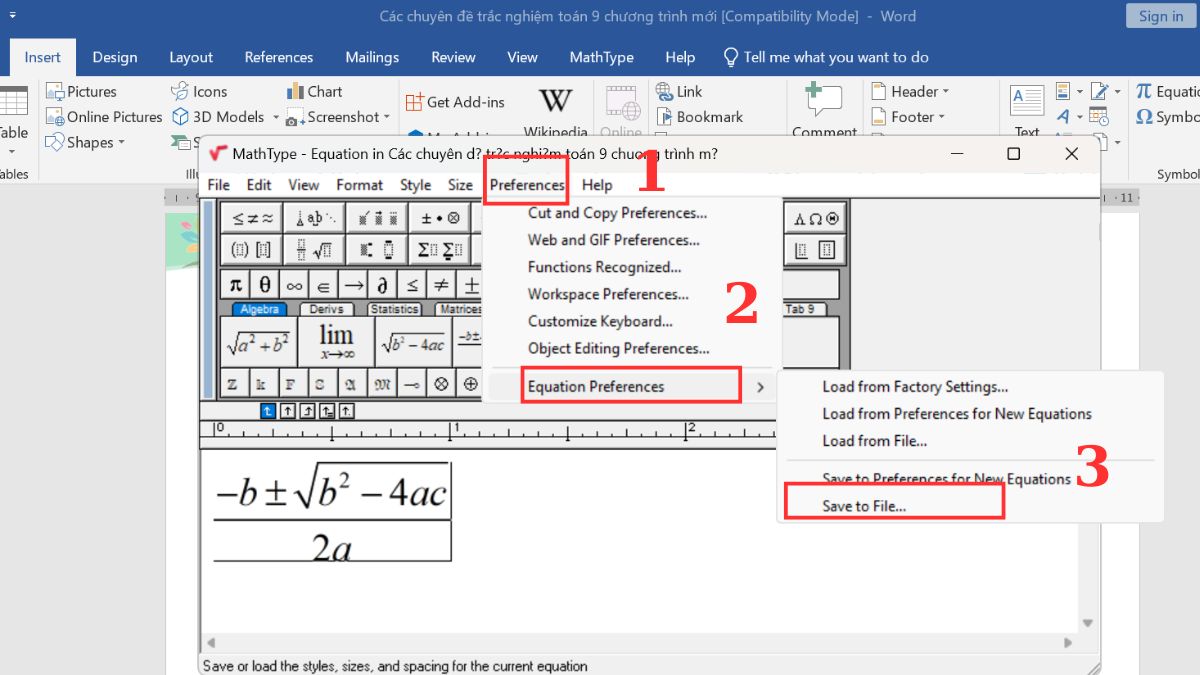Open the Style menu in MathType
The height and width of the screenshot is (675, 1200).
[415, 184]
